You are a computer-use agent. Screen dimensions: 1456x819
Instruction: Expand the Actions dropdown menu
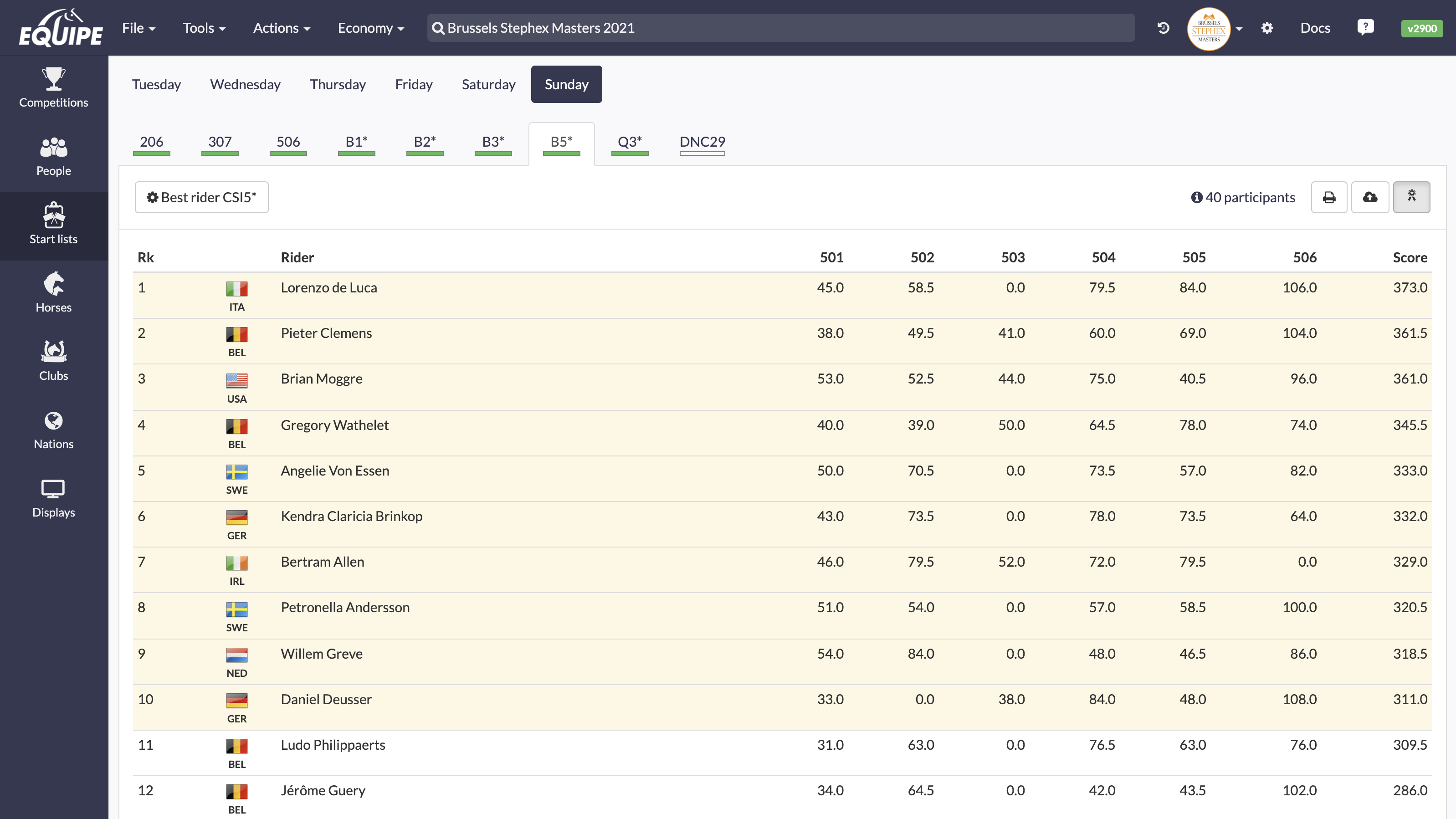pyautogui.click(x=281, y=27)
